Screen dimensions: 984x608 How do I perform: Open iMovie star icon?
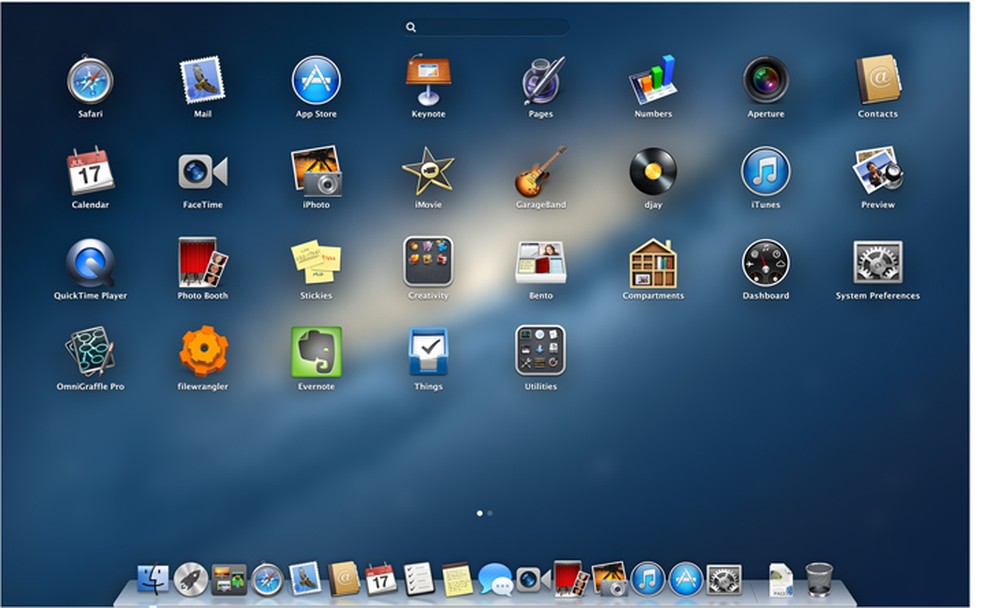click(x=428, y=172)
